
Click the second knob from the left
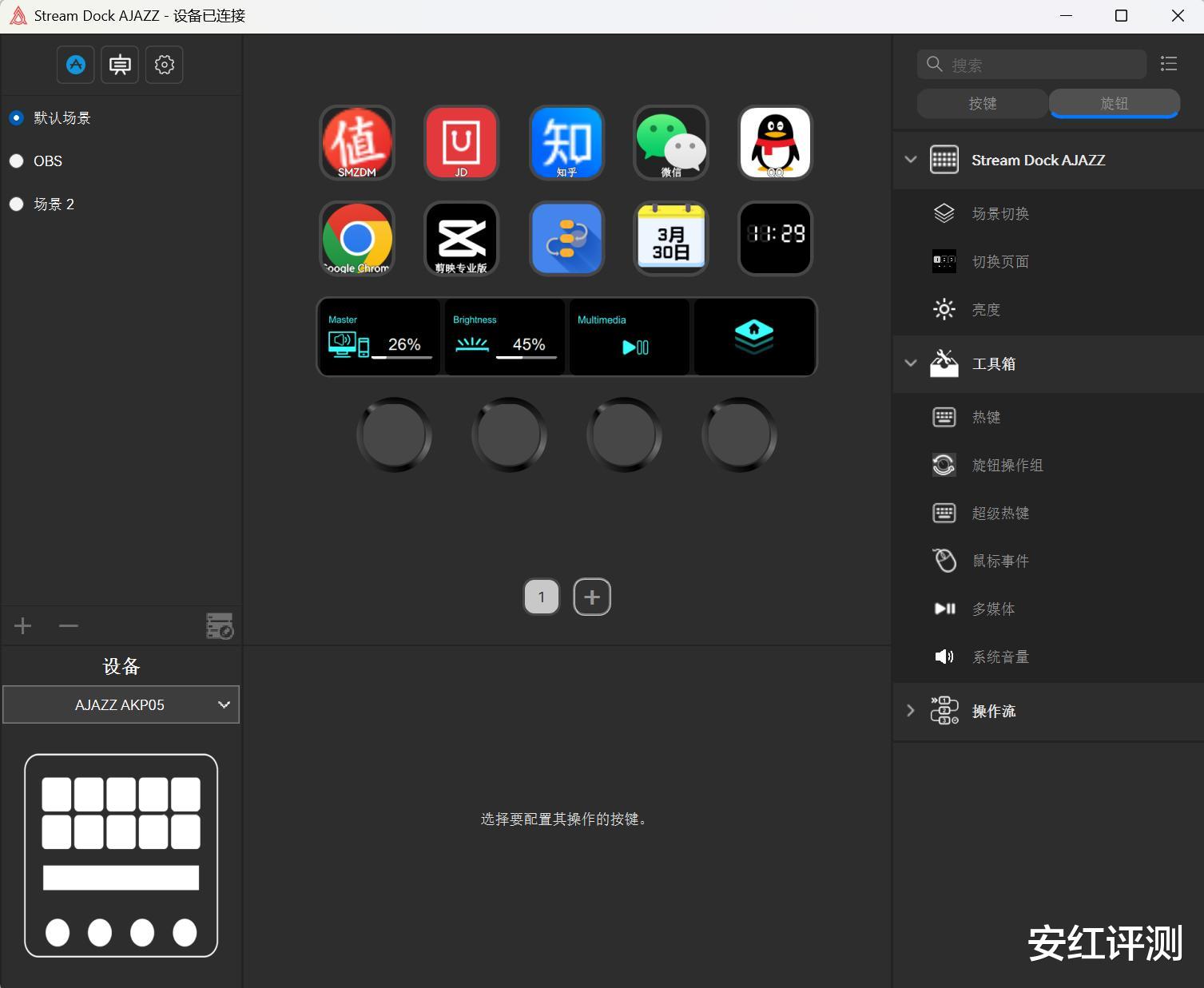click(510, 435)
